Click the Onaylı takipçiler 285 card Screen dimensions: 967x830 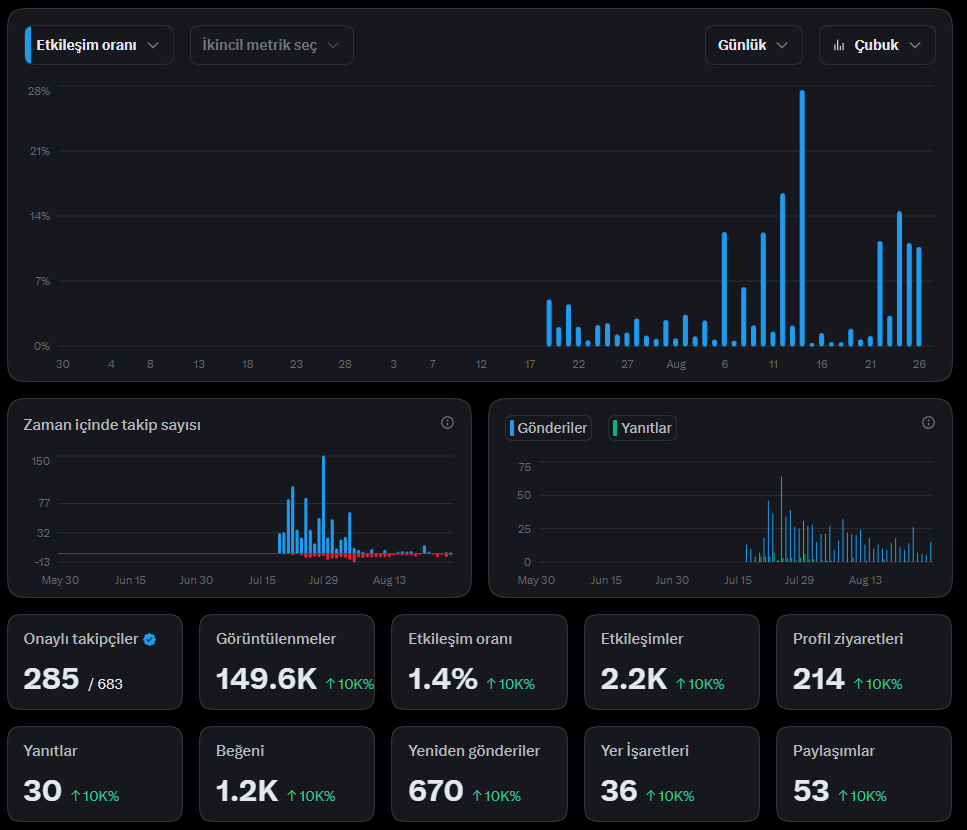click(x=95, y=662)
